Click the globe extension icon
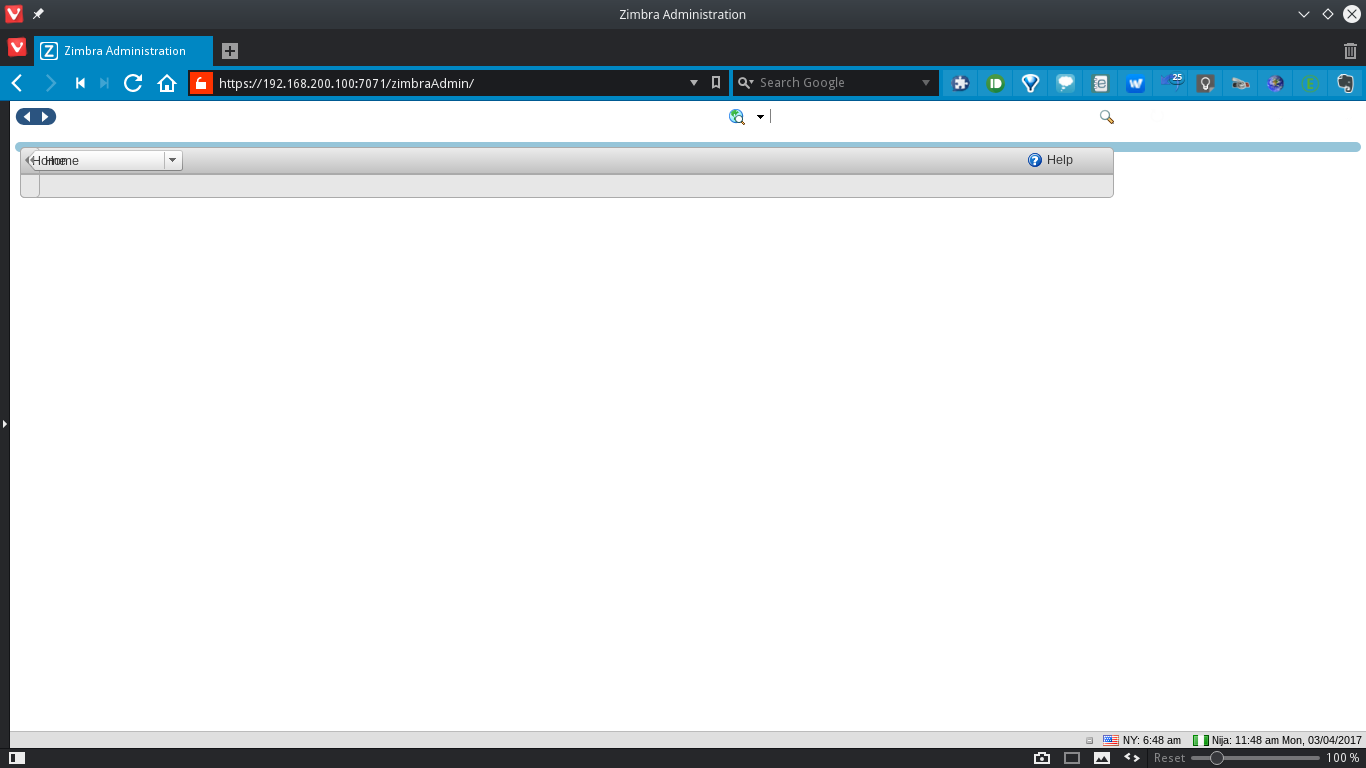 [1275, 84]
